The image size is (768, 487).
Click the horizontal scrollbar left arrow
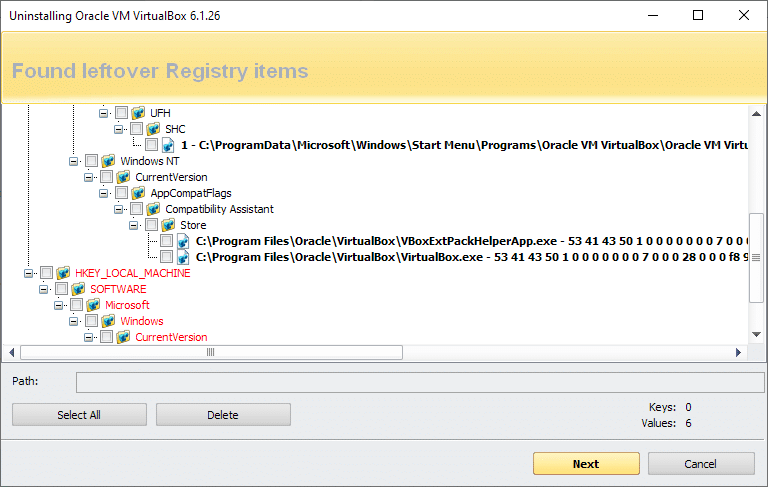[x=11, y=352]
